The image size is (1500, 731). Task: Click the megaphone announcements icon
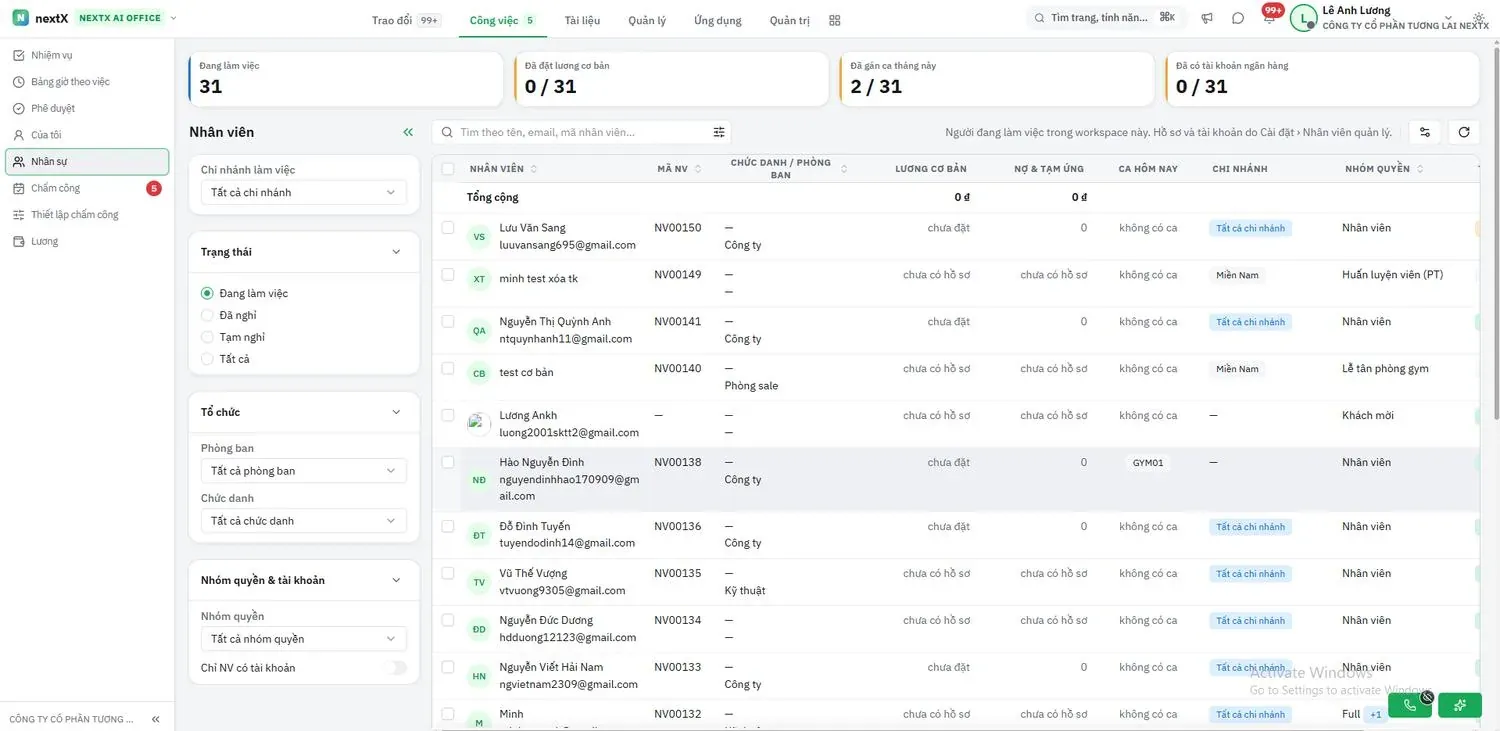1208,18
